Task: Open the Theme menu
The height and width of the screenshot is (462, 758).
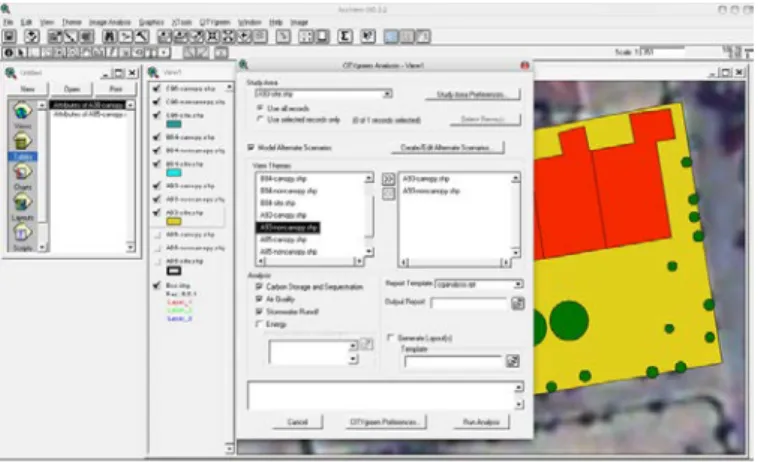Action: (x=72, y=22)
